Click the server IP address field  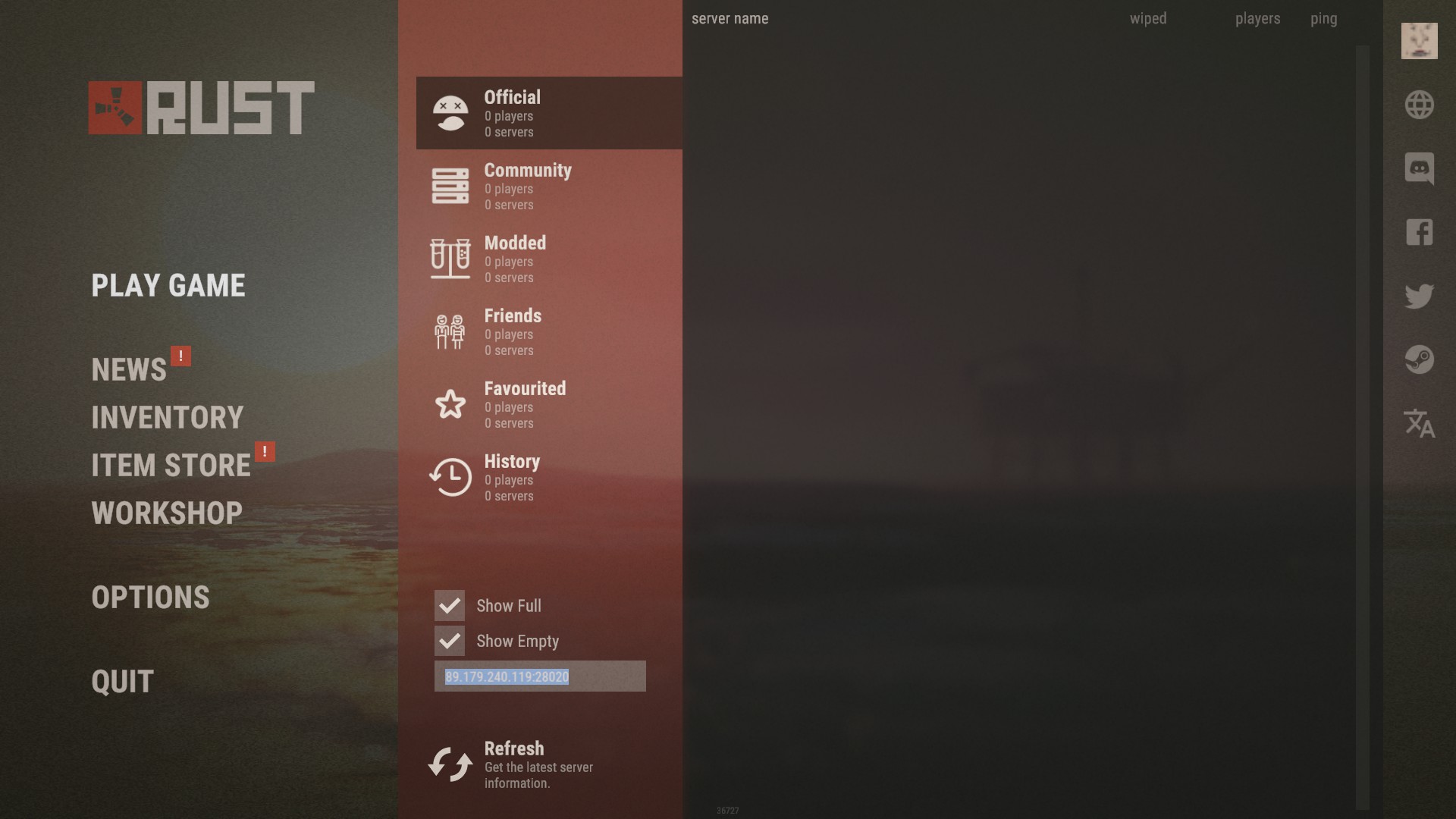point(540,676)
